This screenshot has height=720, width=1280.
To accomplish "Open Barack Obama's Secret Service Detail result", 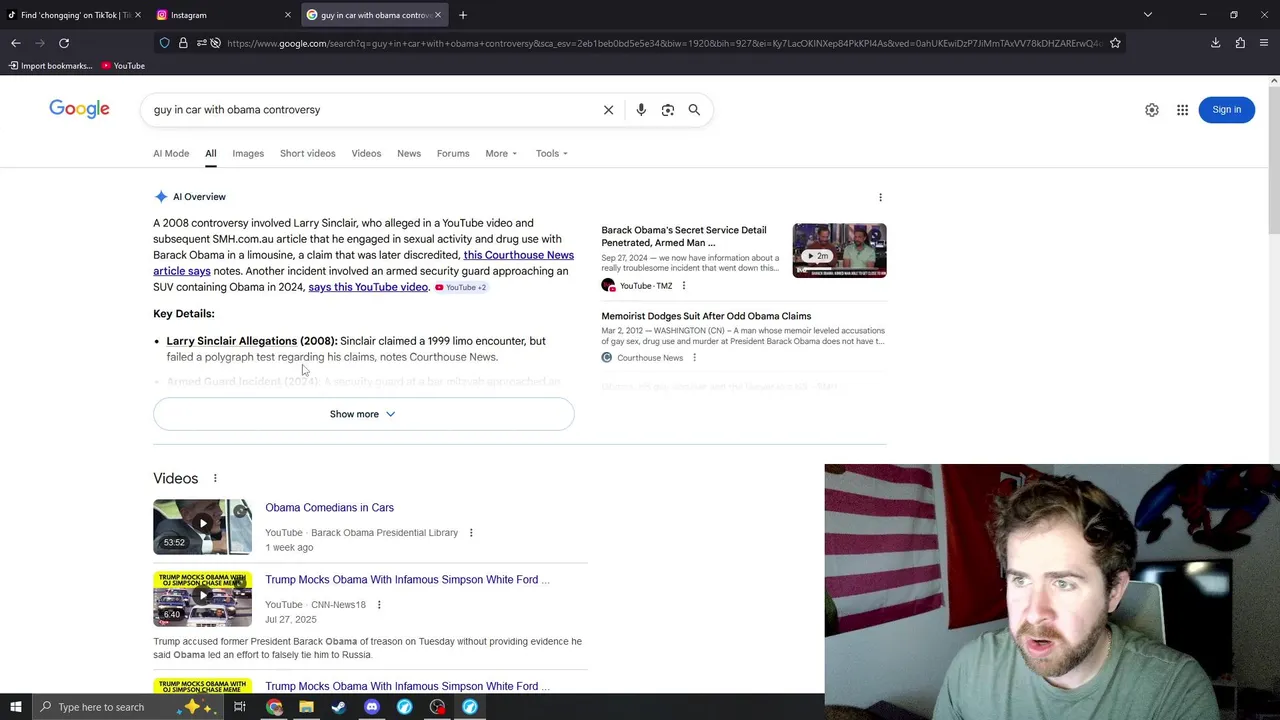I will point(684,236).
